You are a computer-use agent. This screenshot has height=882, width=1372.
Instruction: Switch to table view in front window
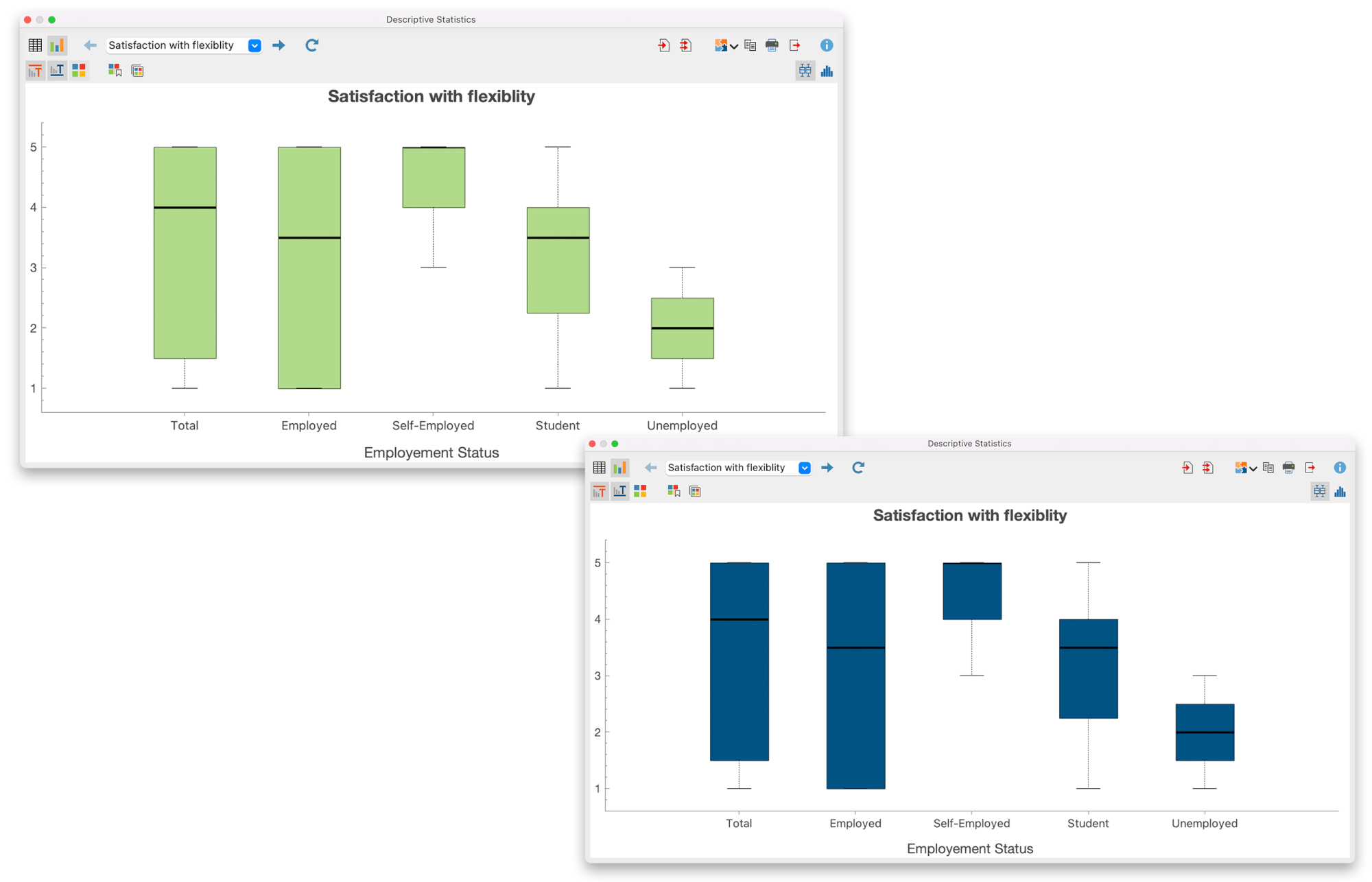click(x=599, y=468)
